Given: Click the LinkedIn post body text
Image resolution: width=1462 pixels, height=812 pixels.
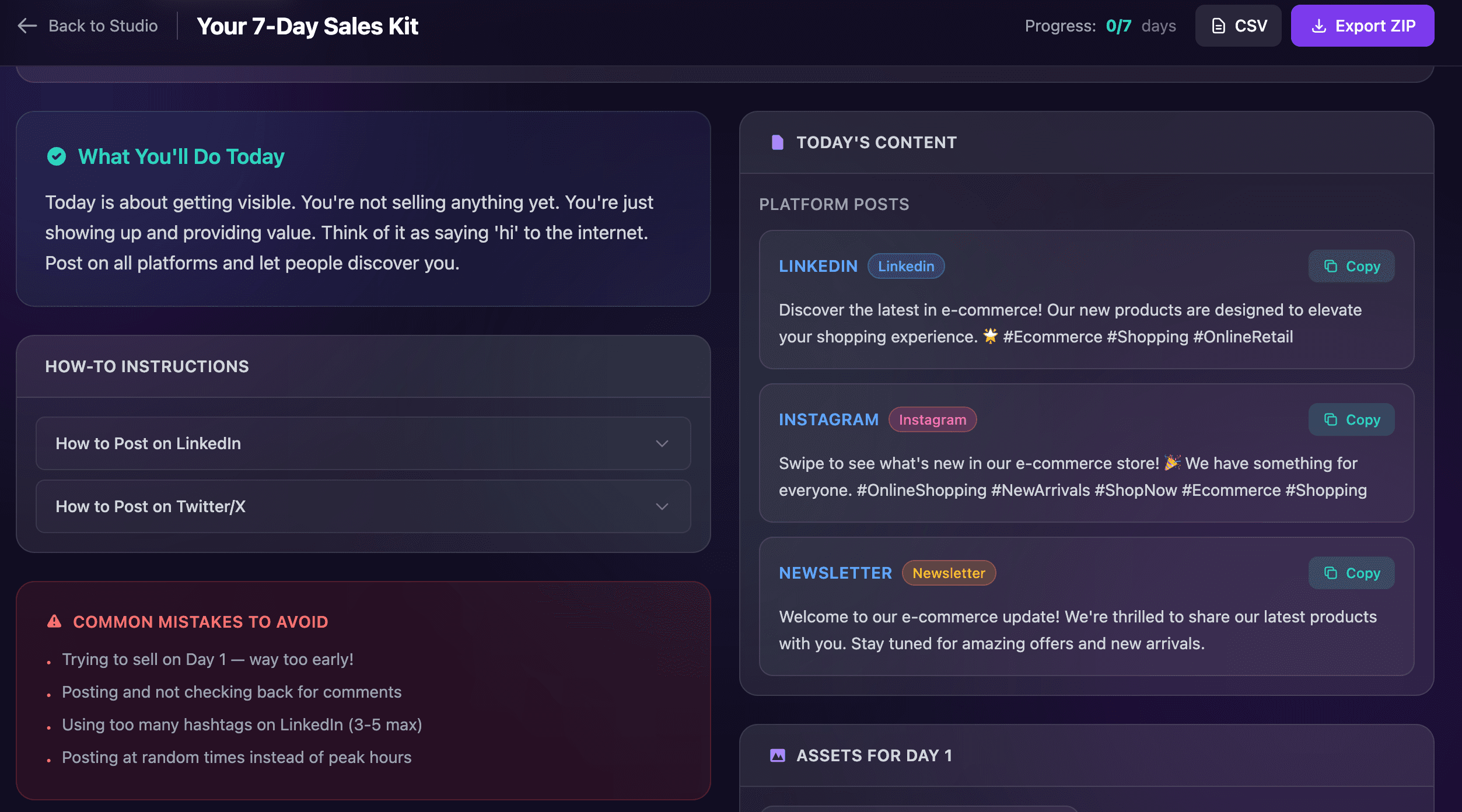Looking at the screenshot, I should [1070, 323].
